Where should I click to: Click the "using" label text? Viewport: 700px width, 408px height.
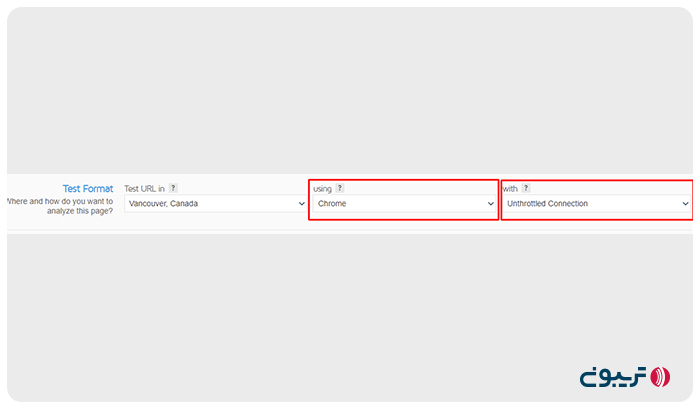[322, 188]
